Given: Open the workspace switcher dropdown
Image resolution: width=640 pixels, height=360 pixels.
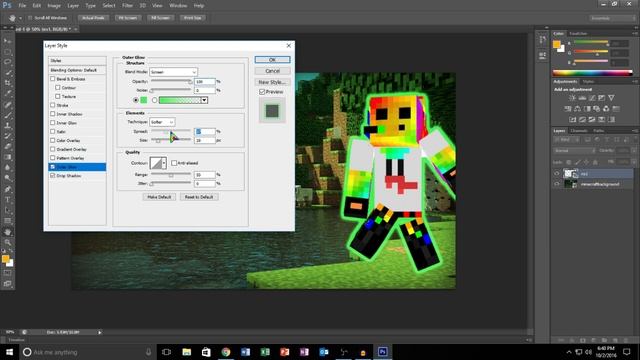Looking at the screenshot, I should (612, 18).
